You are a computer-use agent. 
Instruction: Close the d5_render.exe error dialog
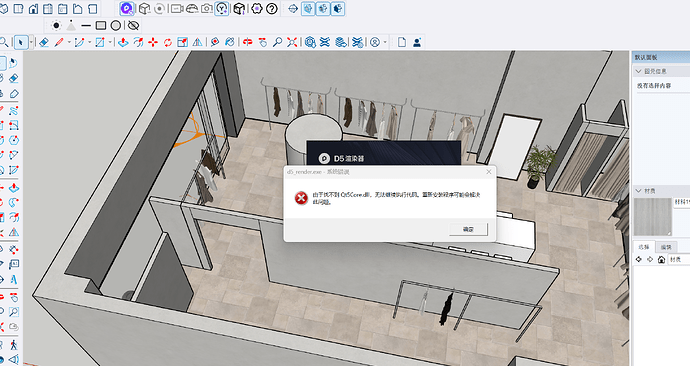[488, 172]
